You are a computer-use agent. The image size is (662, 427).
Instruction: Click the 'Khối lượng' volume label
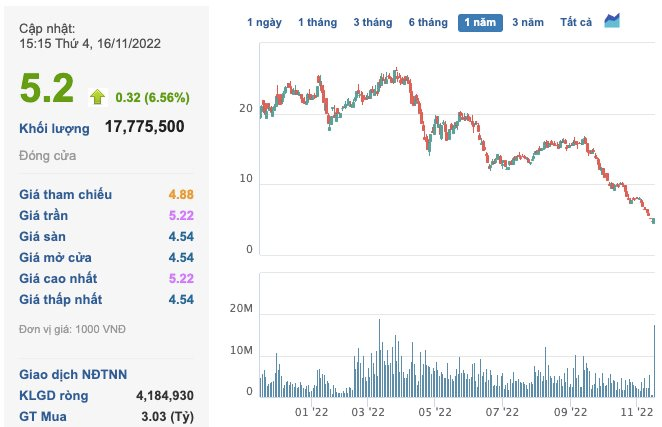pyautogui.click(x=54, y=128)
